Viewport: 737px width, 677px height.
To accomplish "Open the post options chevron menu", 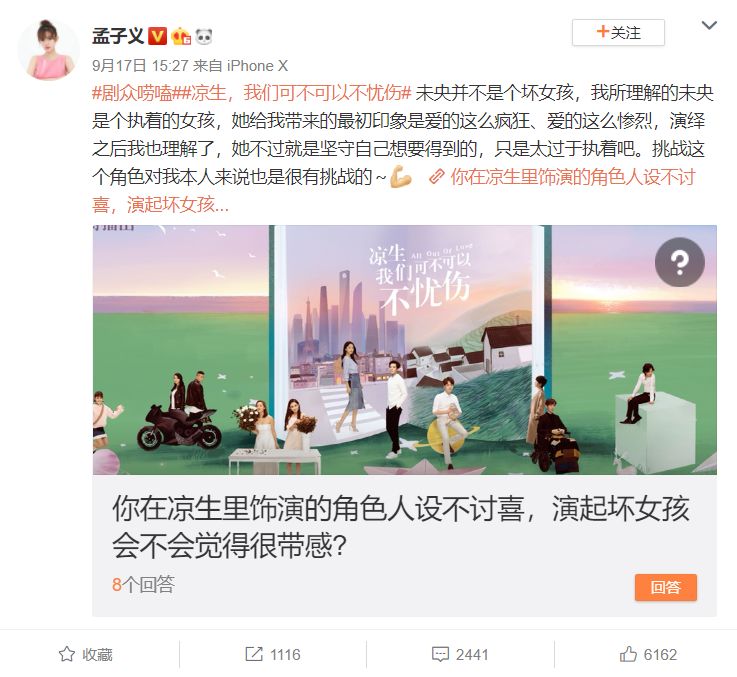I will click(709, 25).
